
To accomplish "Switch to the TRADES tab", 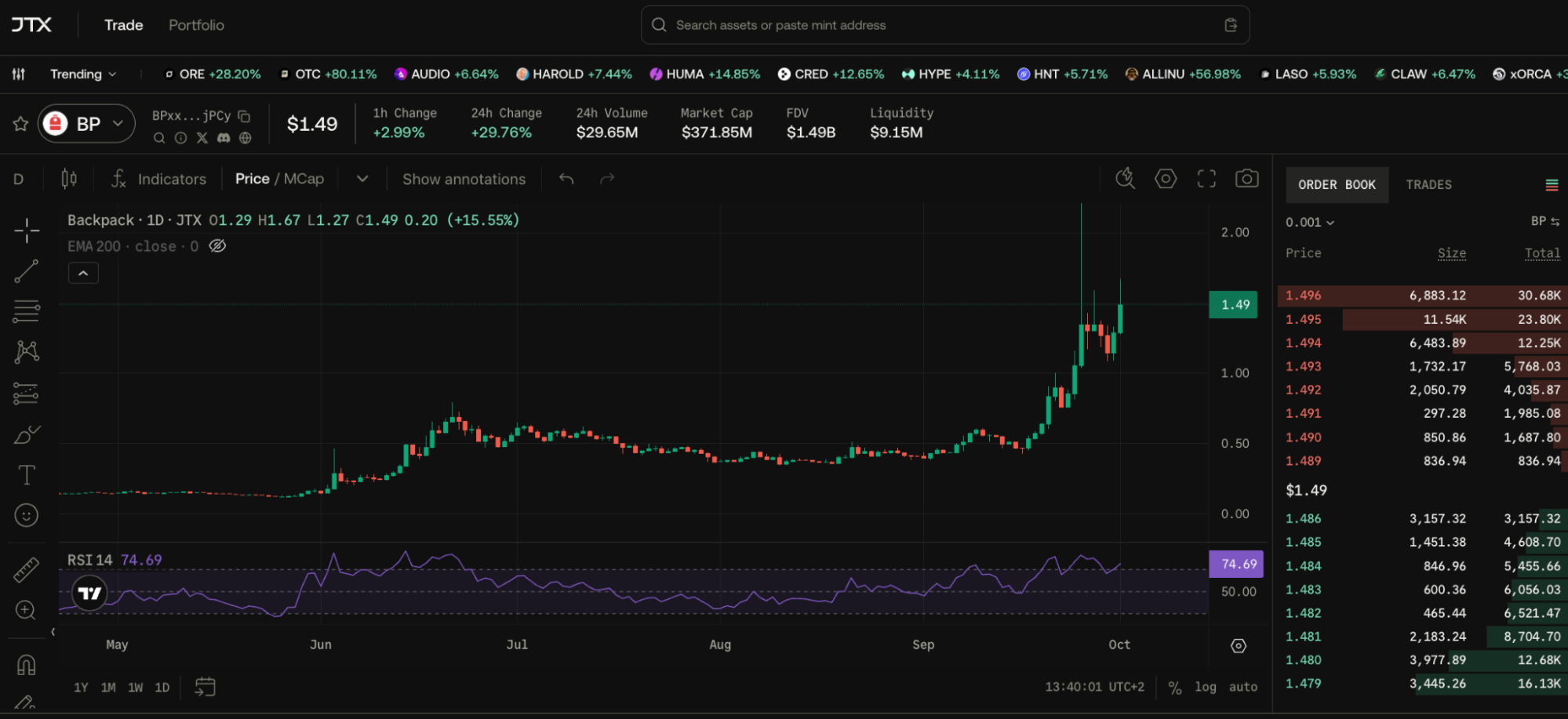I will tap(1428, 185).
